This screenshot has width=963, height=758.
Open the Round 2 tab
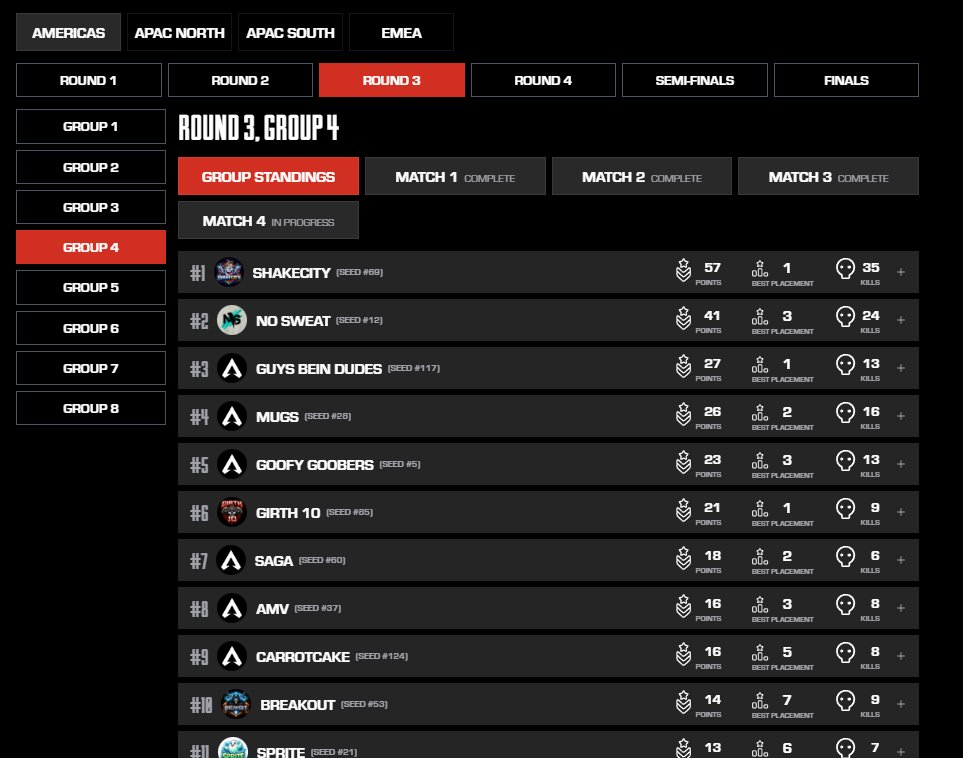240,80
